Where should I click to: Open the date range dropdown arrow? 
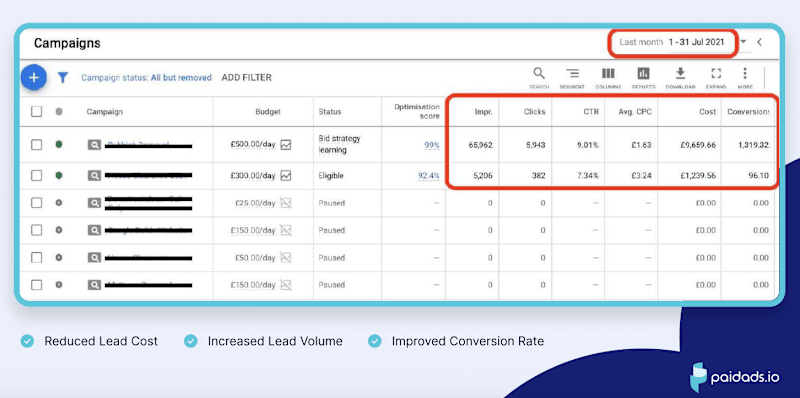[743, 42]
